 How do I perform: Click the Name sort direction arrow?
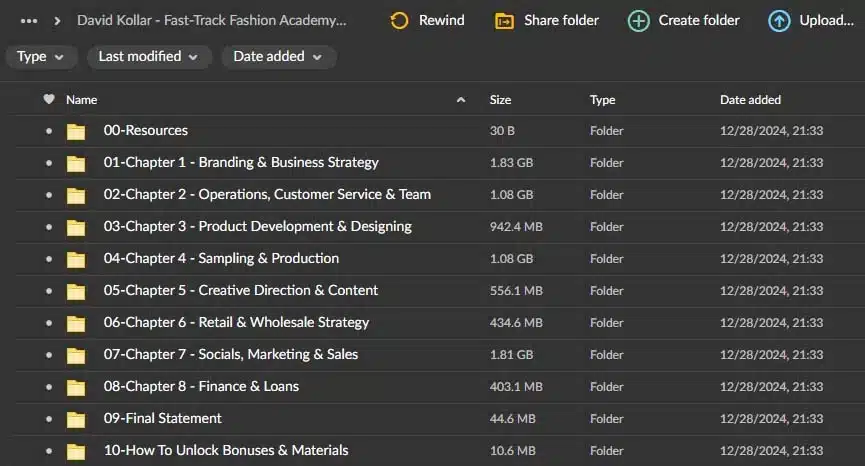461,100
